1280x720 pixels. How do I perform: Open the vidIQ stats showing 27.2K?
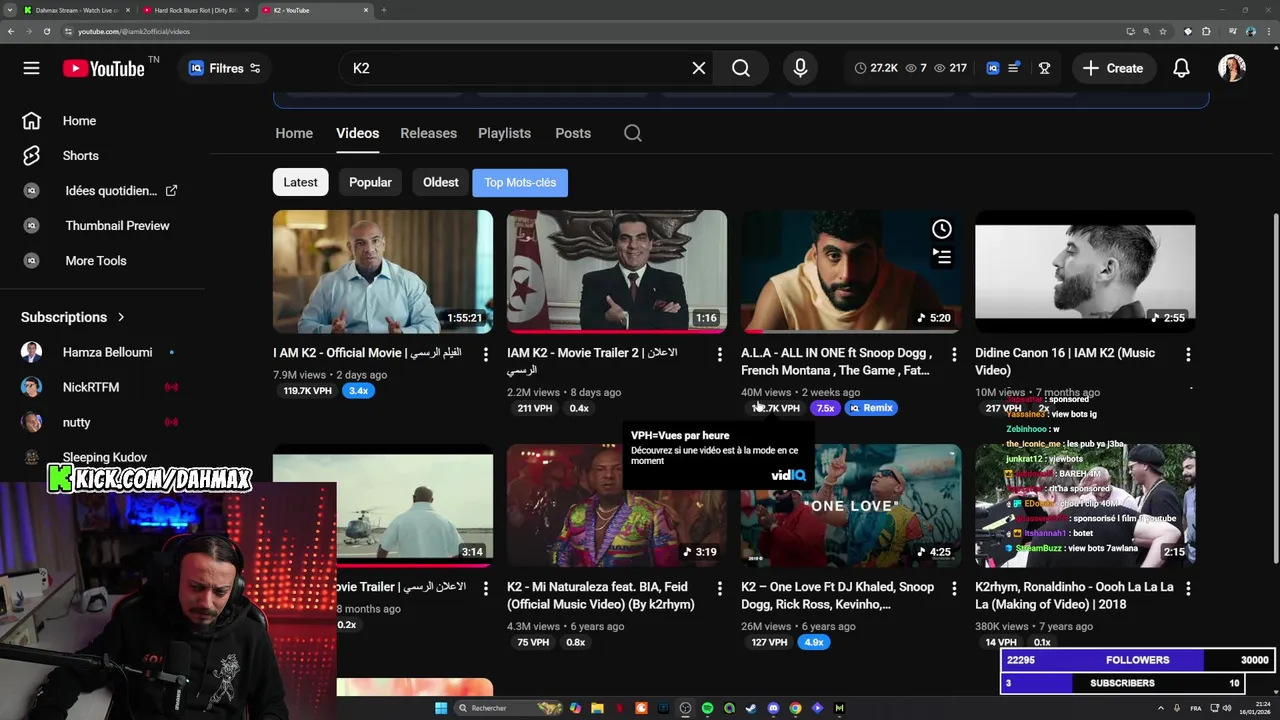876,68
